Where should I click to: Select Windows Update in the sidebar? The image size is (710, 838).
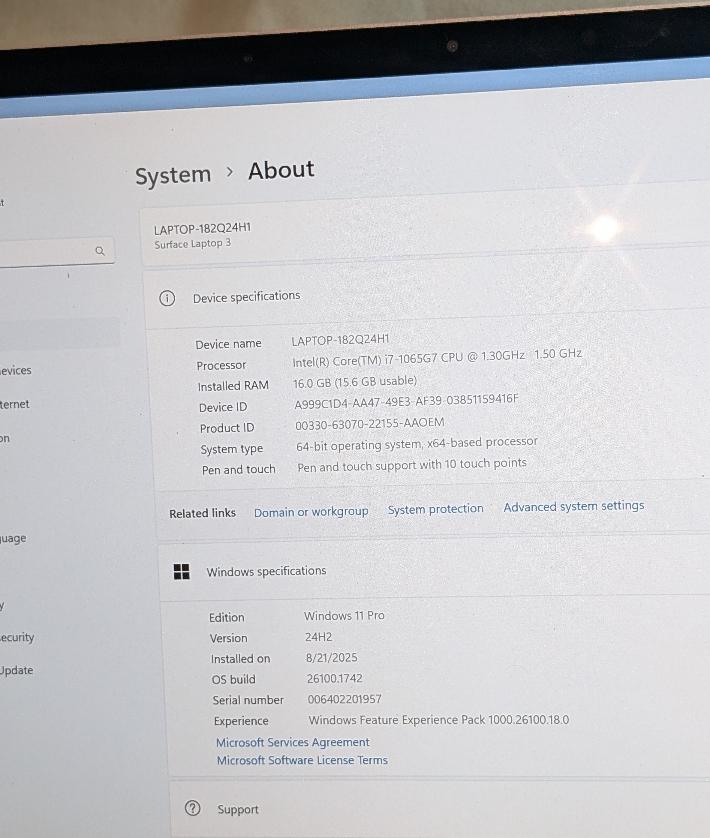pos(16,670)
